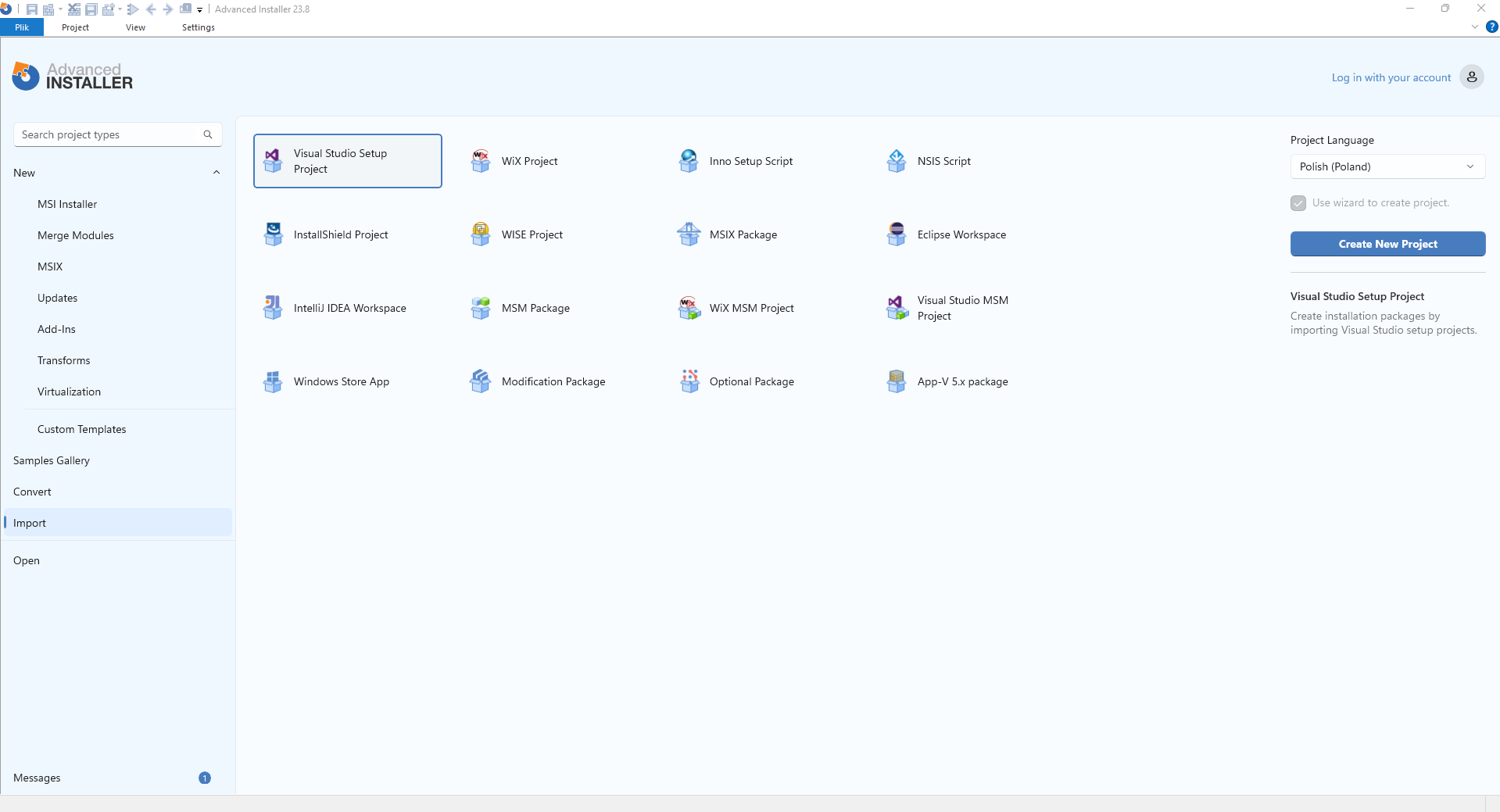Open the Project Language dropdown

click(x=1387, y=166)
